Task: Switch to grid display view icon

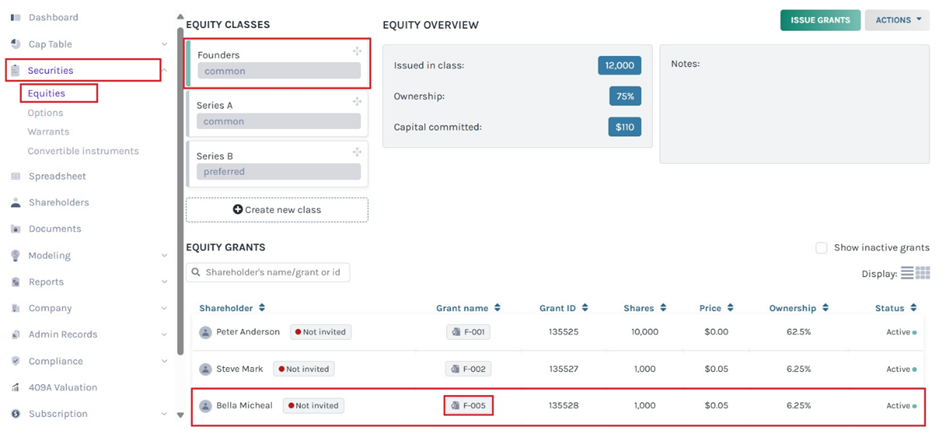Action: (923, 273)
